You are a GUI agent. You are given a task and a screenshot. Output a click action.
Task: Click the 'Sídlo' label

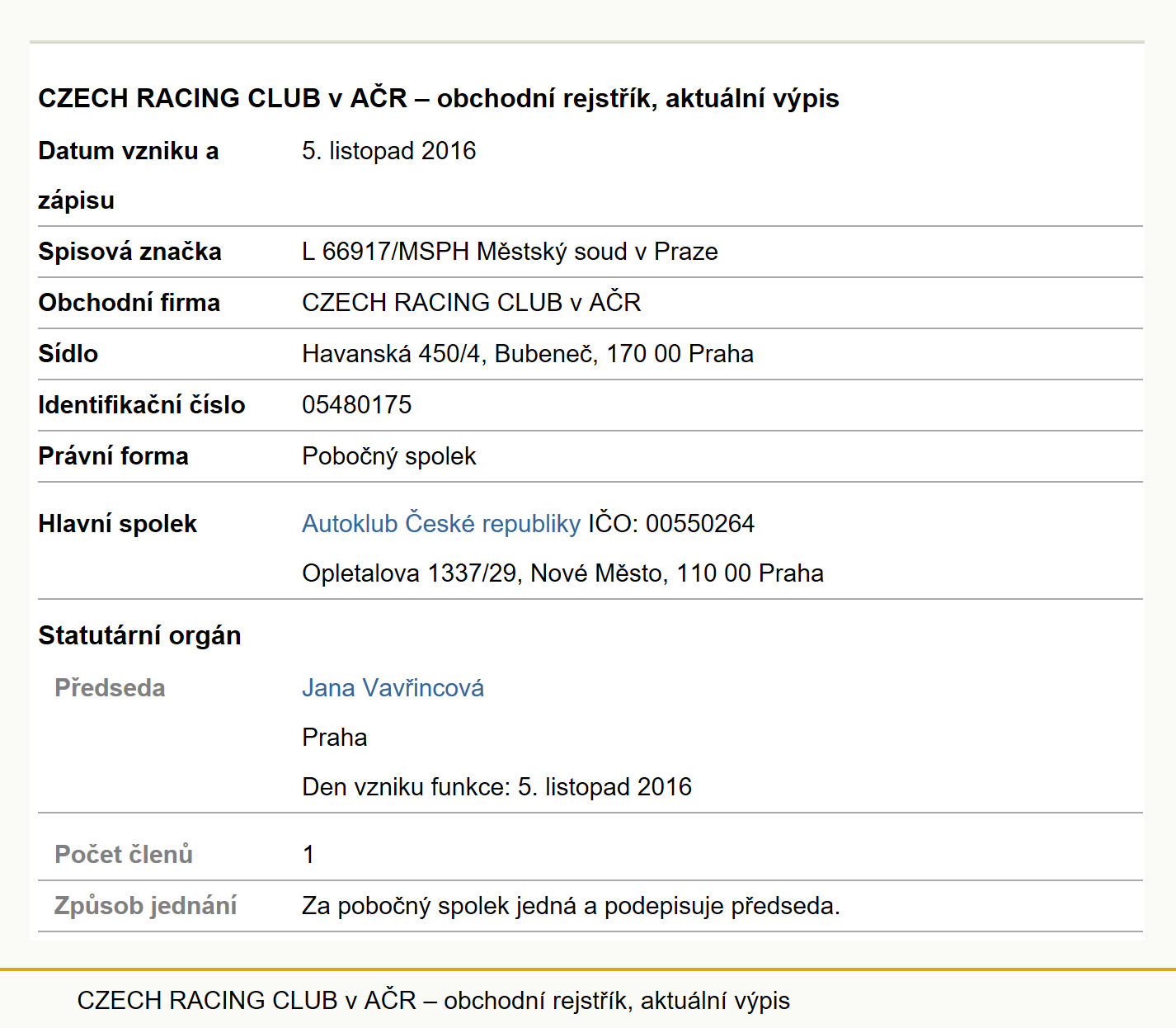(x=68, y=354)
